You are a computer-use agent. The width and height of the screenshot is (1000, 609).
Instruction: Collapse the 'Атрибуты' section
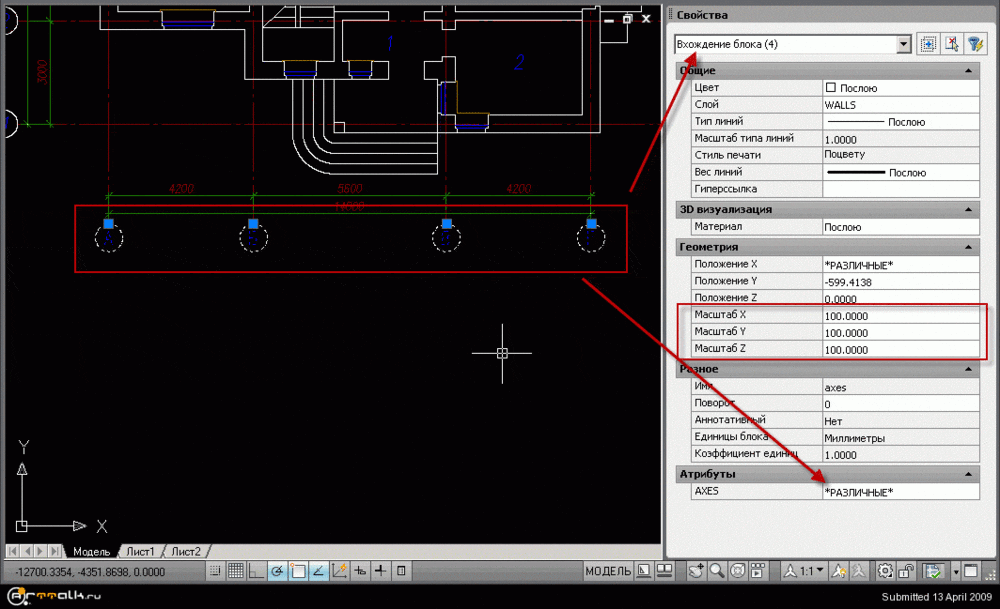coord(967,474)
